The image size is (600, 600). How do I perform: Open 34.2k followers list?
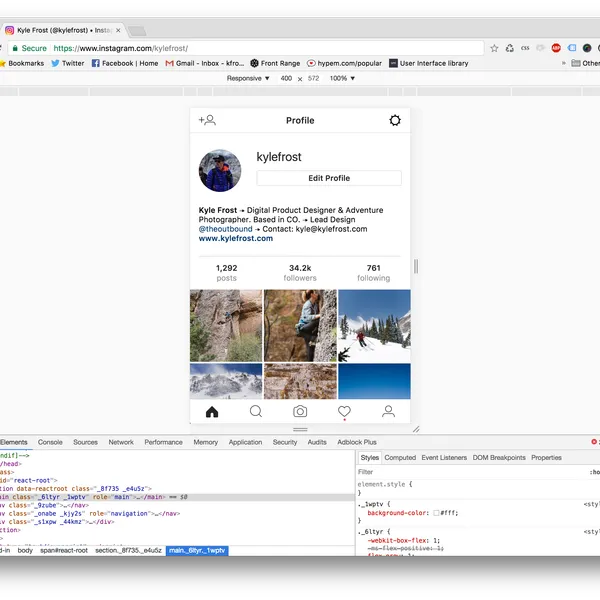[x=300, y=273]
